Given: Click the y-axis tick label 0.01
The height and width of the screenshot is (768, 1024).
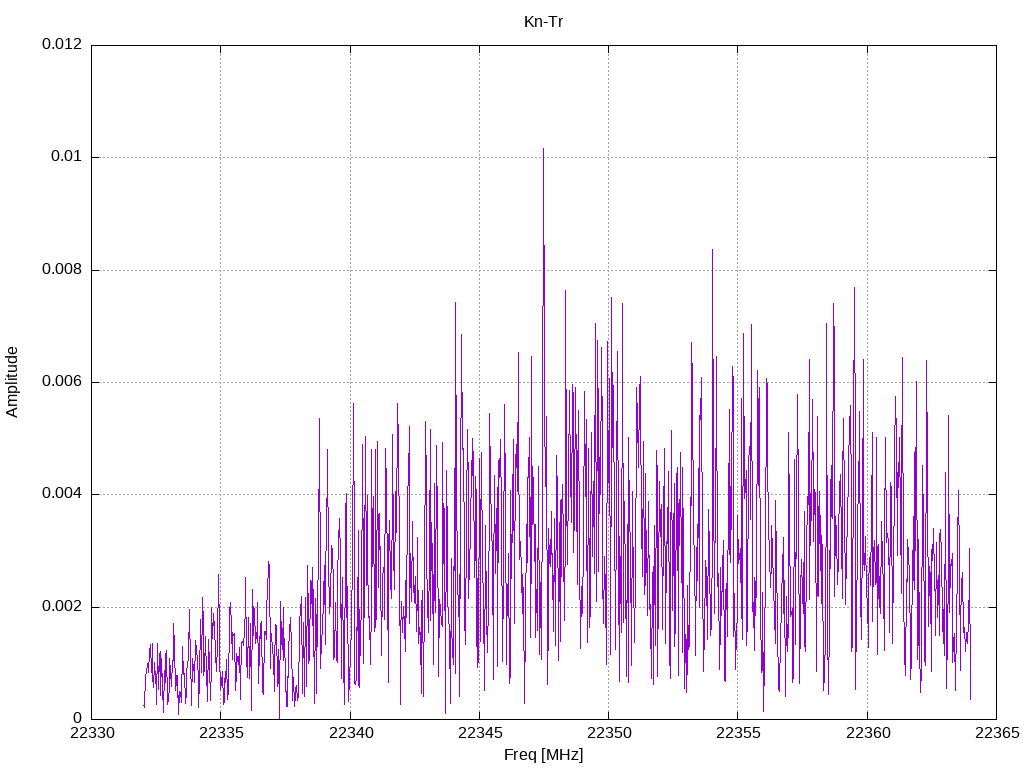Looking at the screenshot, I should (67, 157).
